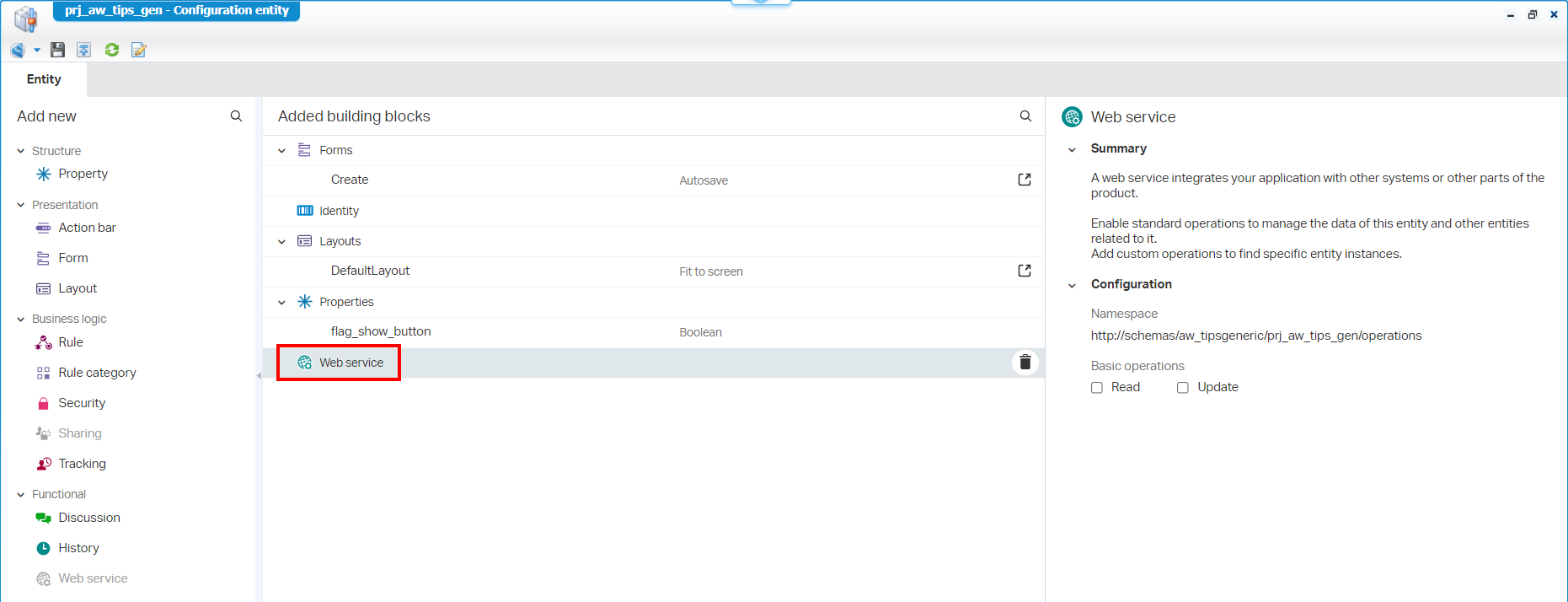Viewport: 1568px width, 602px height.
Task: Enable the Read basic operation checkbox
Action: (1097, 388)
